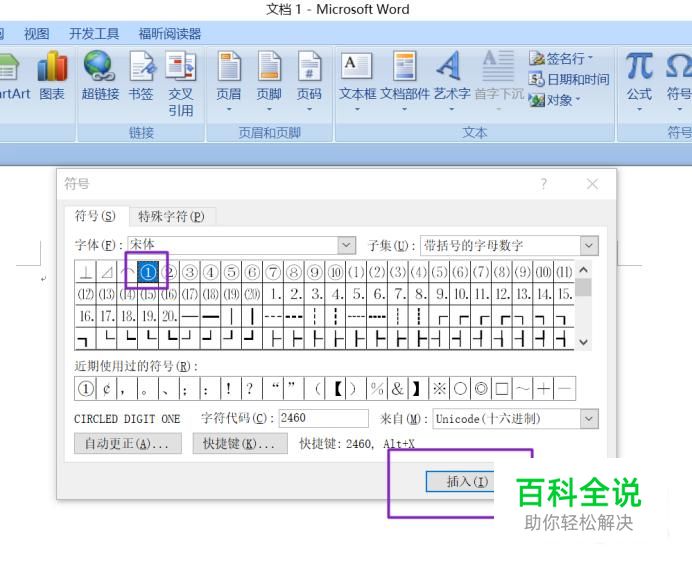Image resolution: width=692 pixels, height=567 pixels.
Task: Open the 超链接 hyperlink tool
Action: point(100,75)
